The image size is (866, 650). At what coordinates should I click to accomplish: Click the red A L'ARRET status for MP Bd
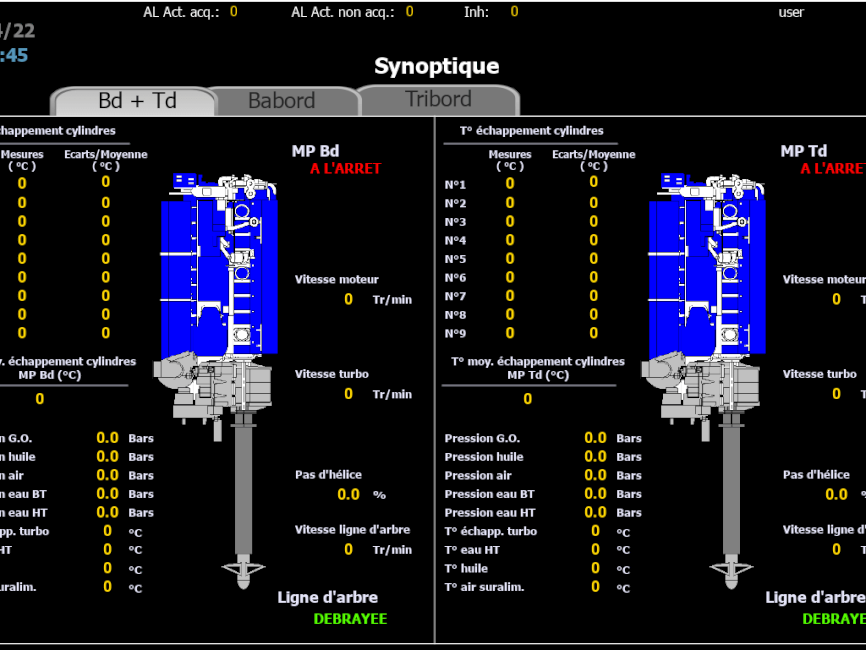click(345, 169)
